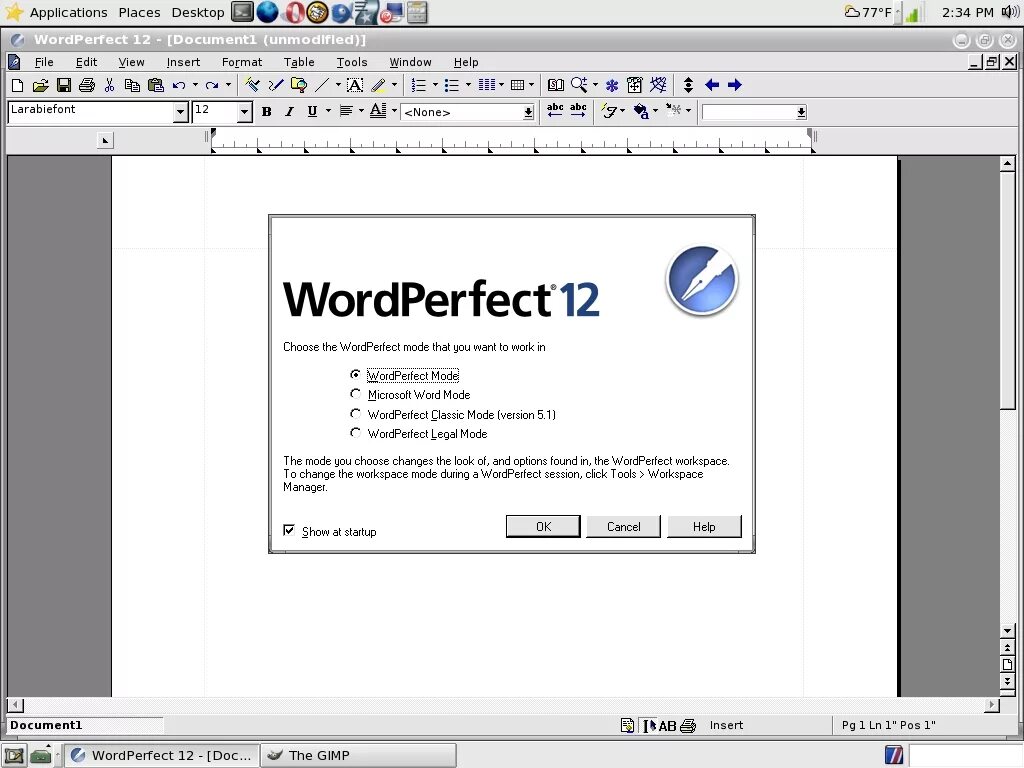Open the Insert menu
Viewport: 1024px width, 768px height.
pos(183,62)
